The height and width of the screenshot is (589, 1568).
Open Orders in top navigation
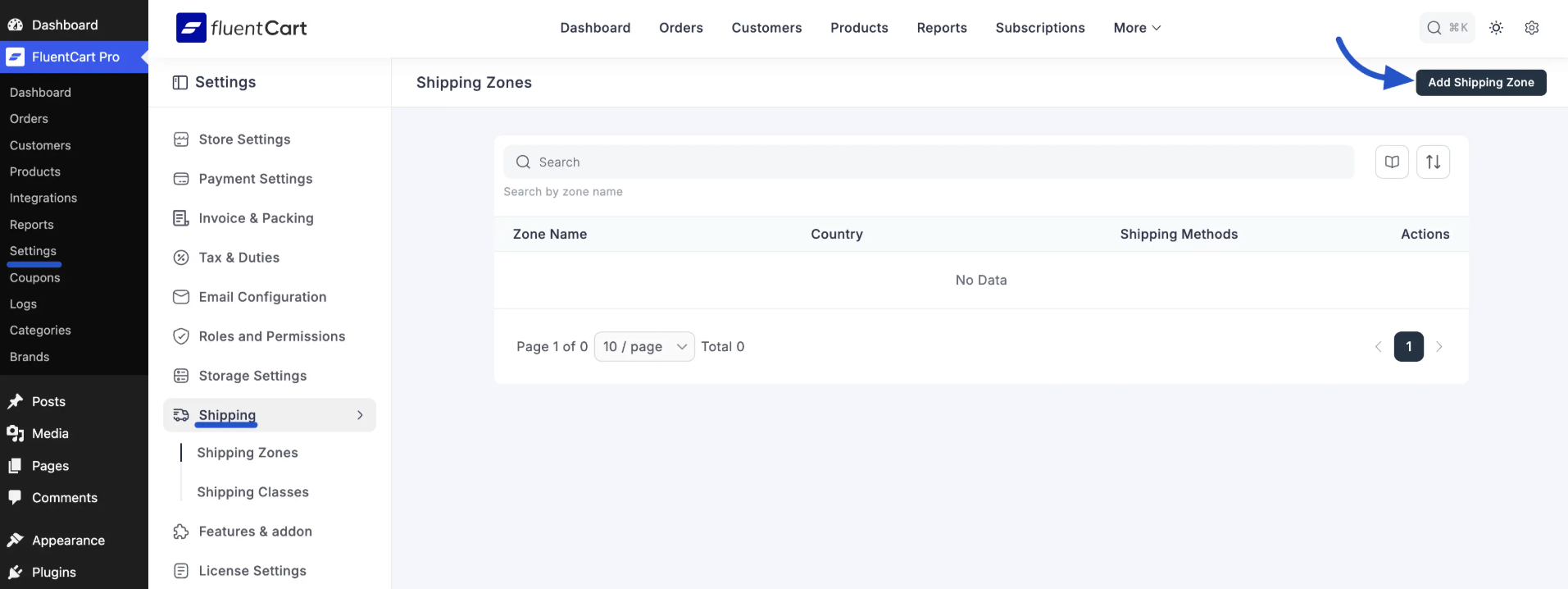(681, 28)
